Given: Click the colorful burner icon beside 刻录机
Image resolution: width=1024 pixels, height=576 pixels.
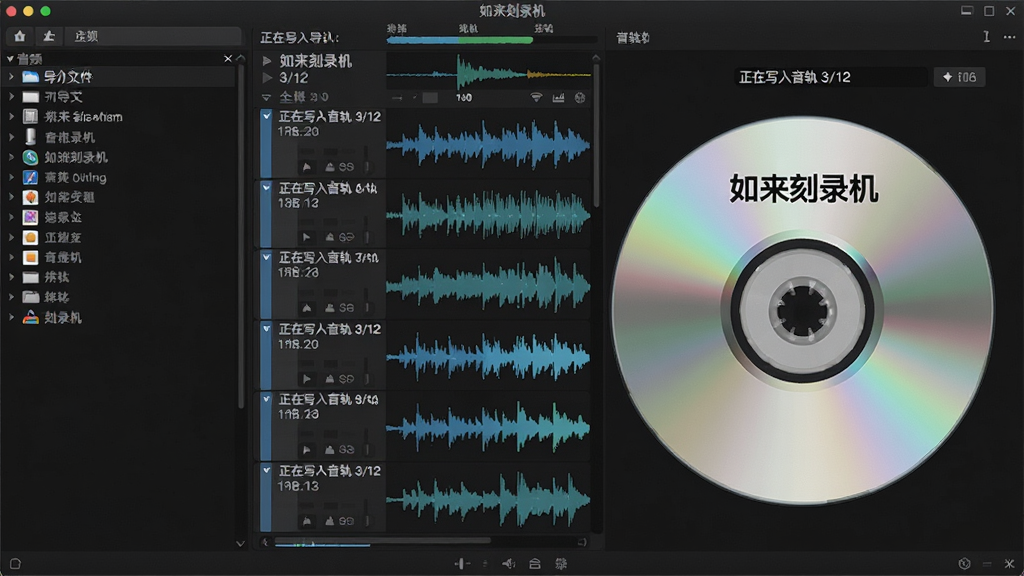Looking at the screenshot, I should (30, 317).
